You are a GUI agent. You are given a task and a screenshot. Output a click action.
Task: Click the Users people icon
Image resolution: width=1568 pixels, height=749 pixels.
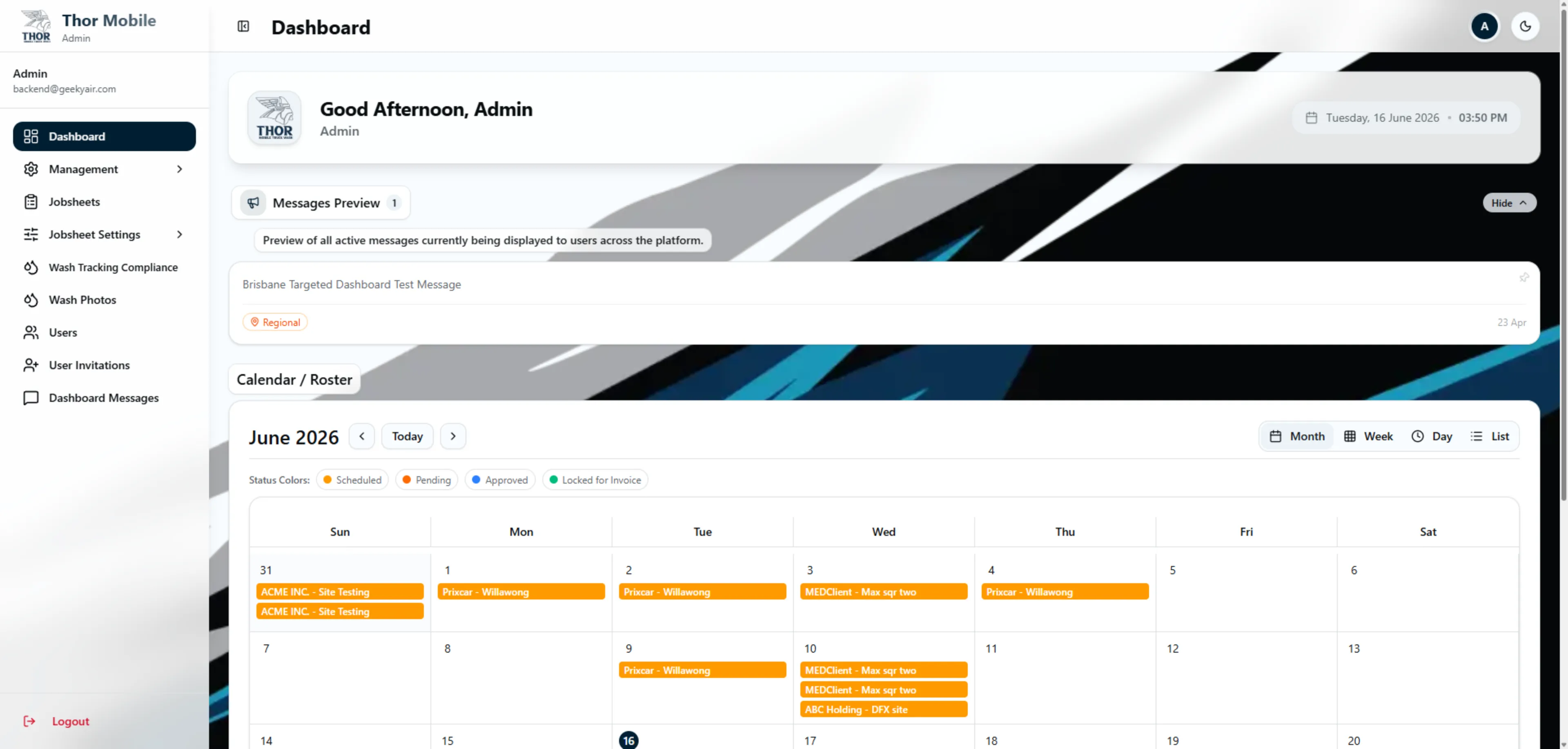point(31,332)
